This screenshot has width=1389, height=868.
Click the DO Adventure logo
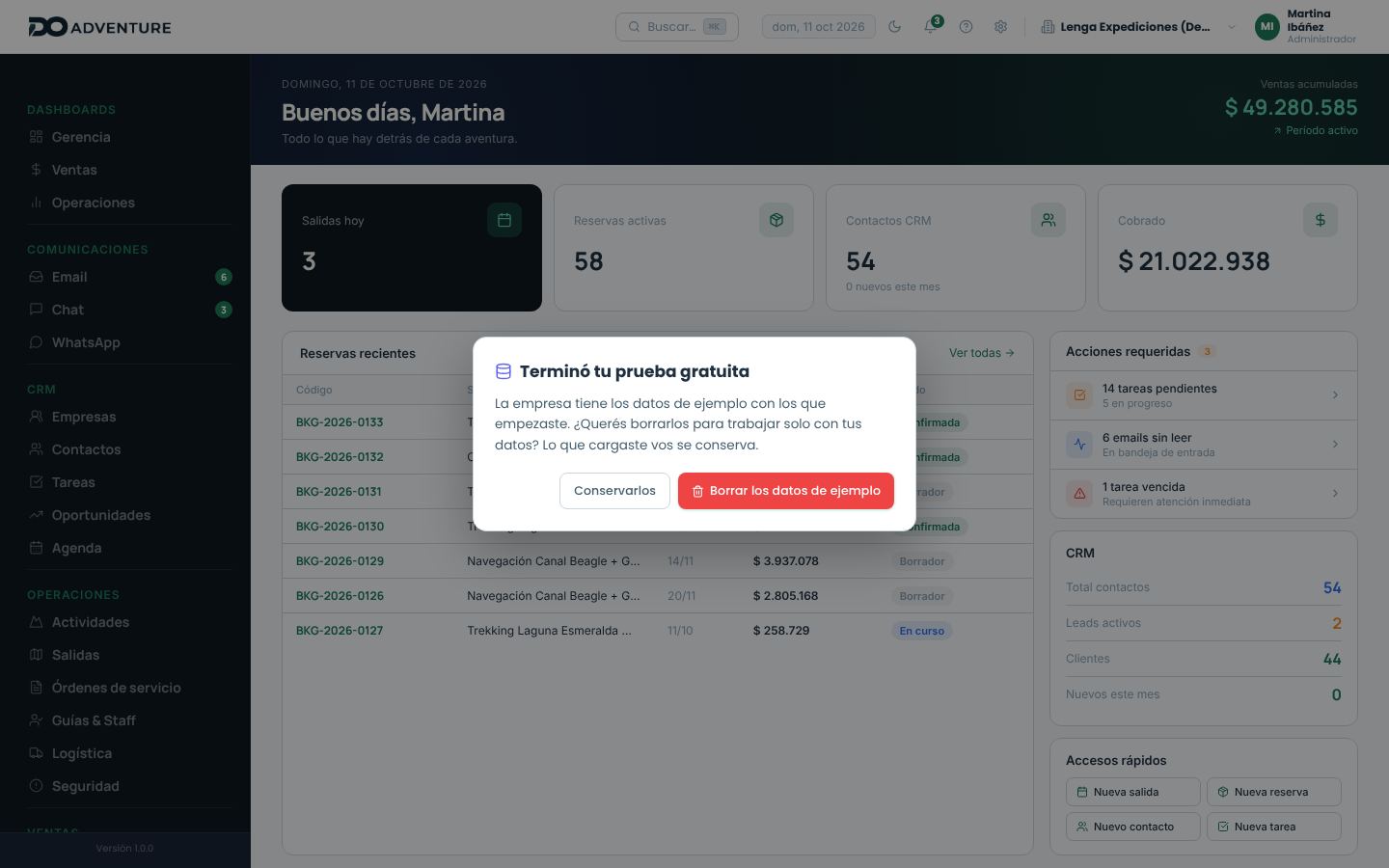(x=99, y=27)
